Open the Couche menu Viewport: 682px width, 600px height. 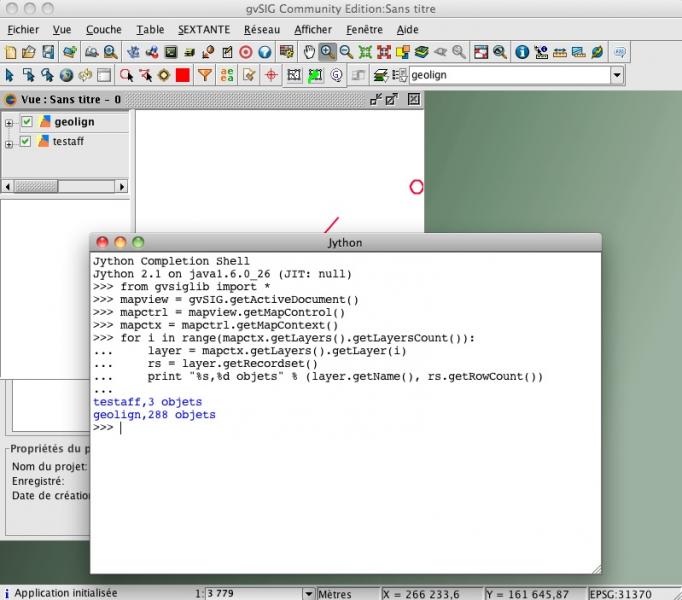(104, 30)
